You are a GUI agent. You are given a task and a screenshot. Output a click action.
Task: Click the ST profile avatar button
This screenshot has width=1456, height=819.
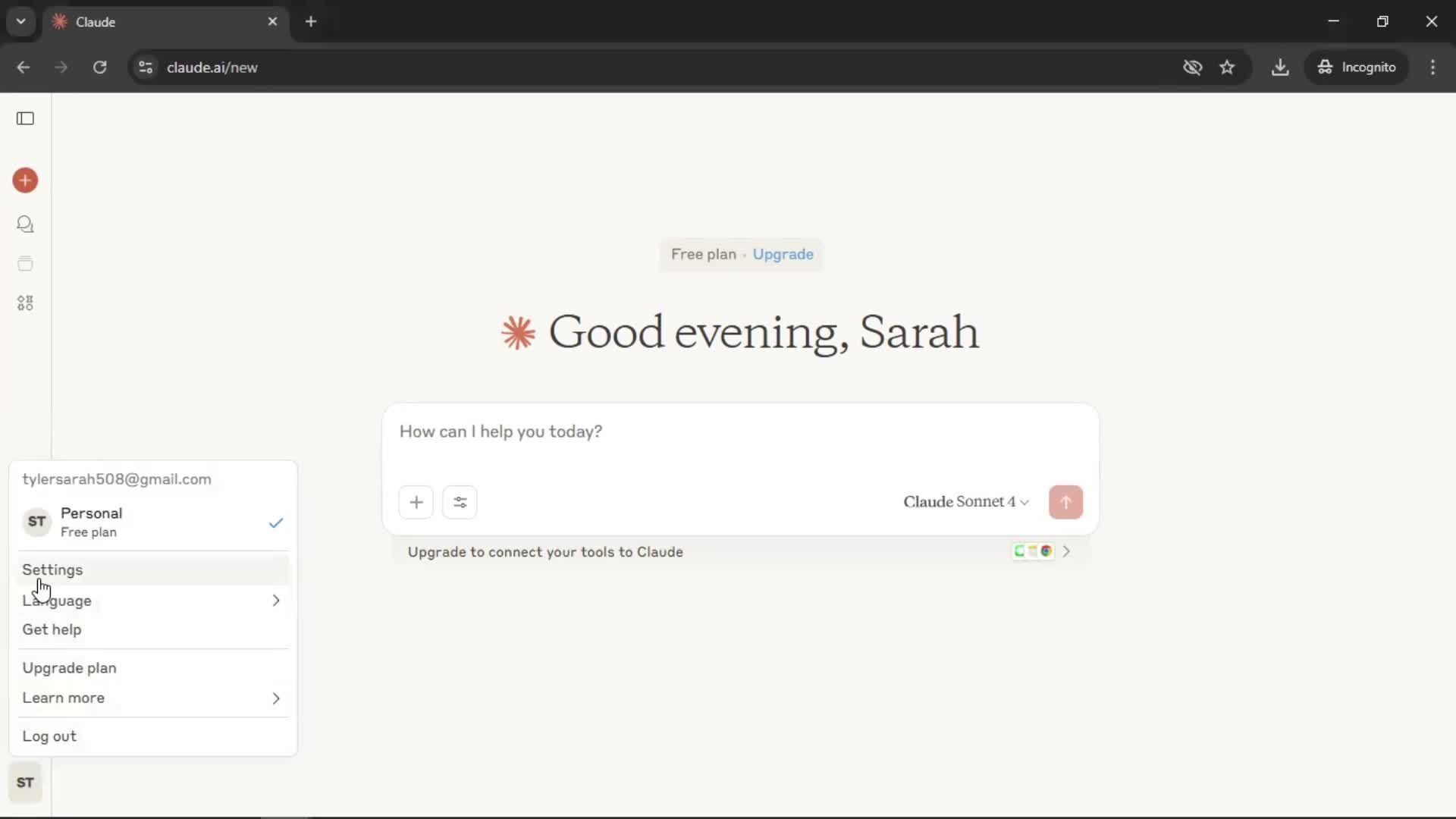tap(25, 783)
